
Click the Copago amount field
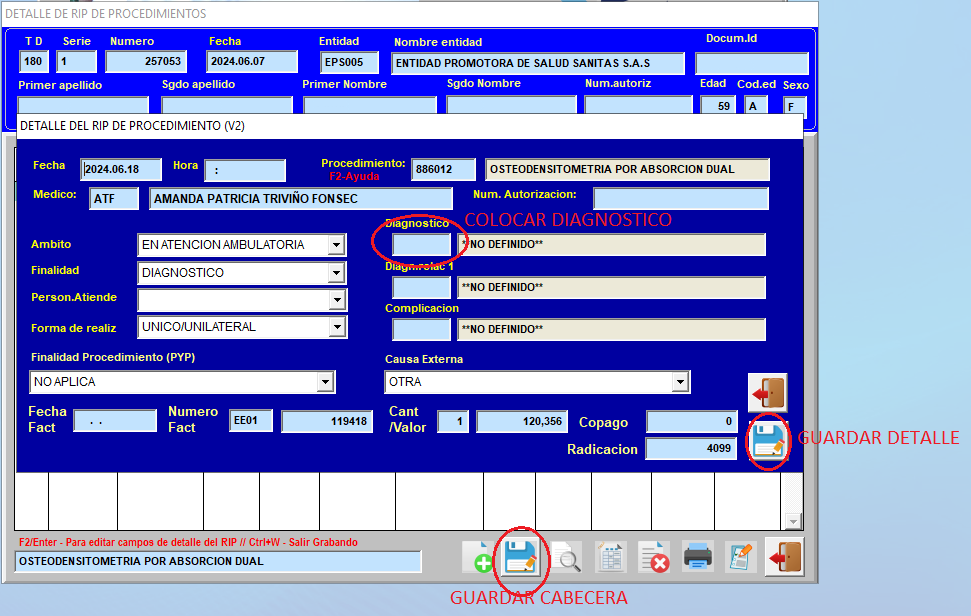(692, 421)
